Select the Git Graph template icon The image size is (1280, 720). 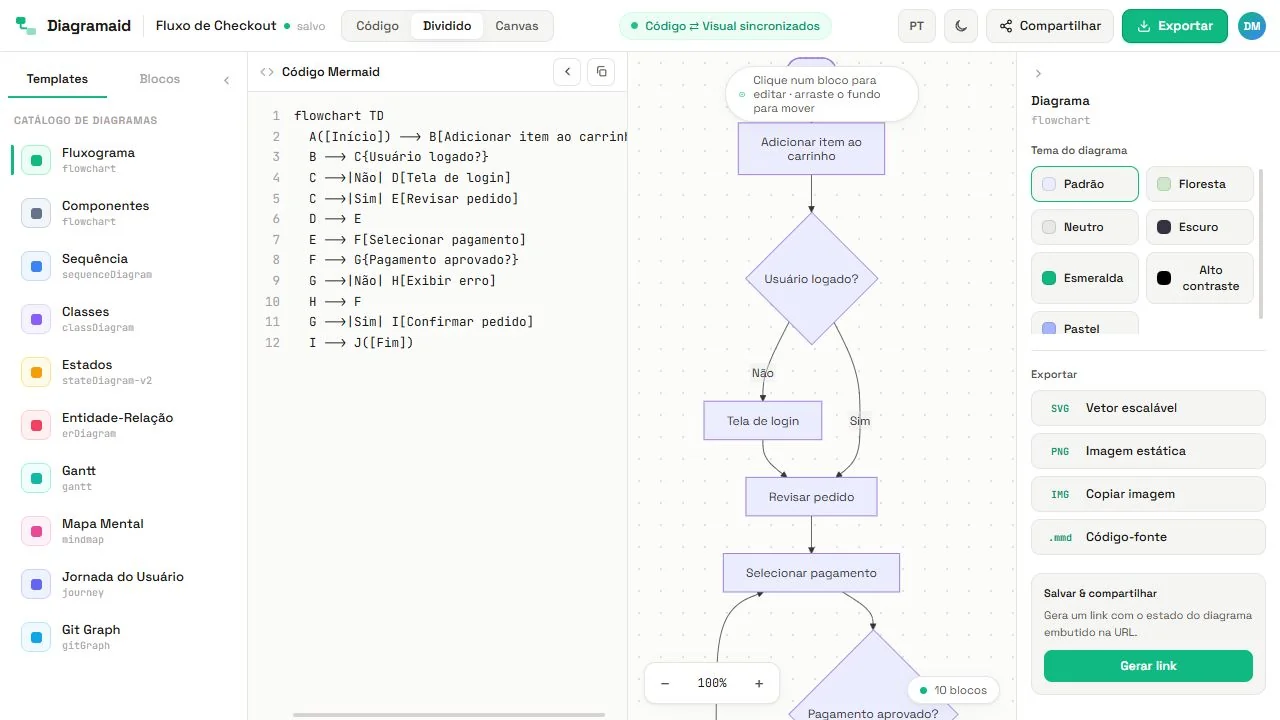(x=36, y=637)
